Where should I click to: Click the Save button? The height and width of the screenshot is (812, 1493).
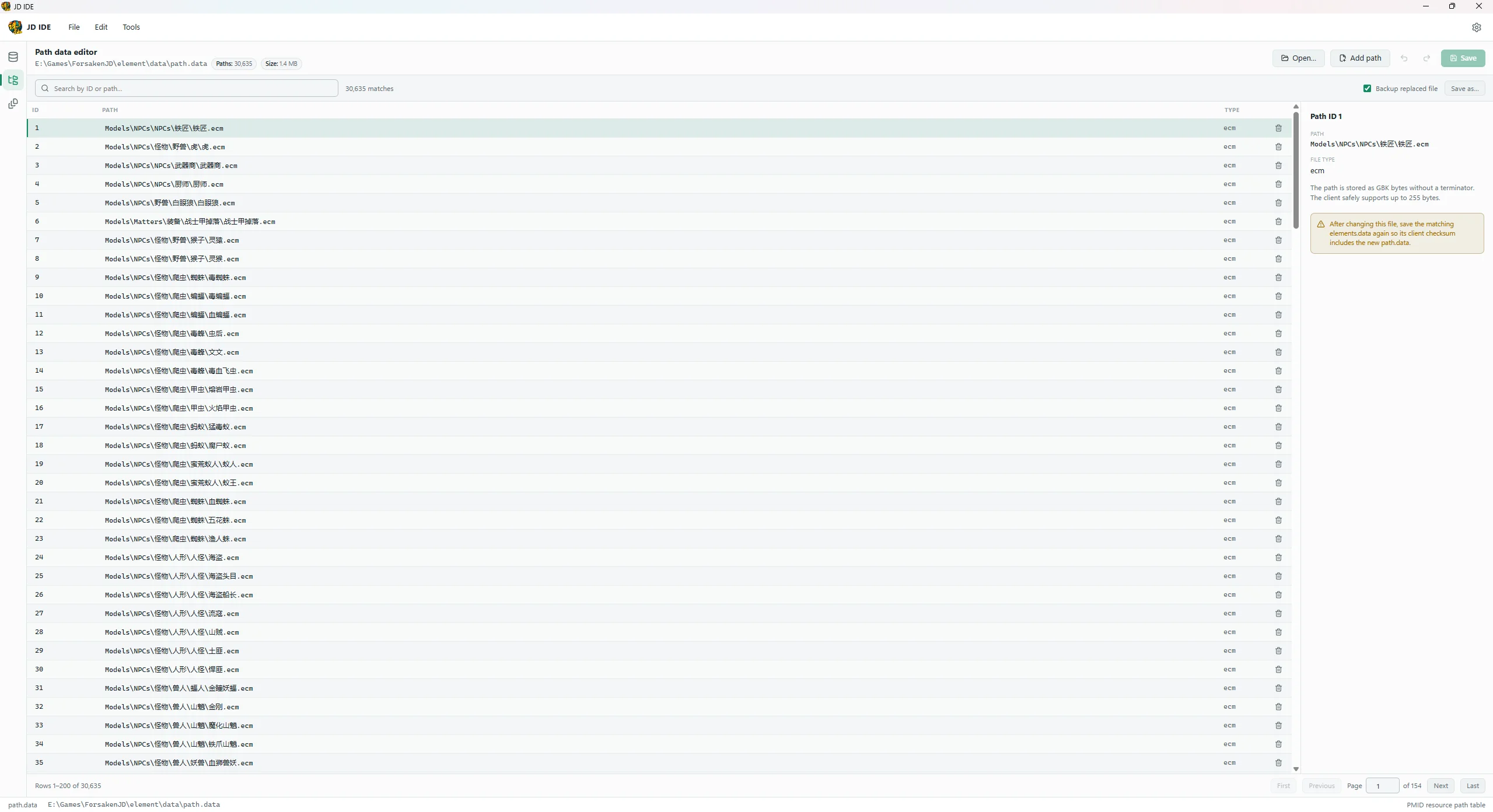(1463, 58)
